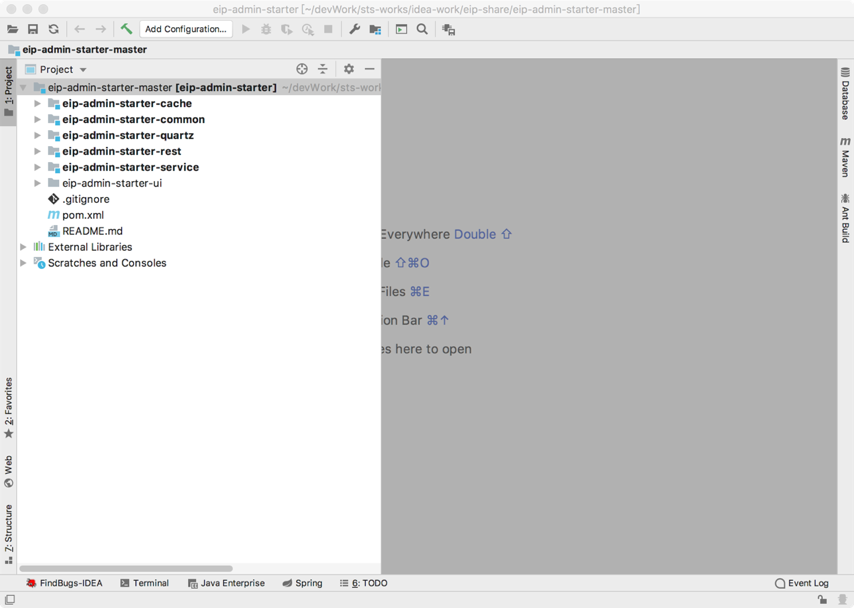Select the README.md file
This screenshot has height=608, width=854.
(x=92, y=230)
